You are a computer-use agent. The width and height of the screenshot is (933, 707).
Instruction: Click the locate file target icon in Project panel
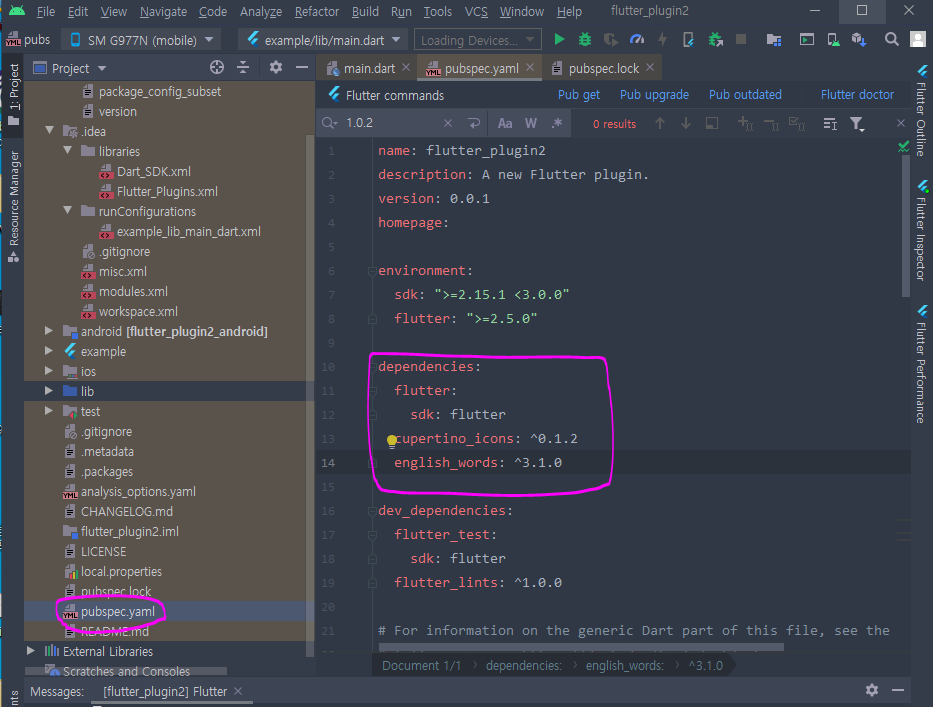[x=217, y=67]
